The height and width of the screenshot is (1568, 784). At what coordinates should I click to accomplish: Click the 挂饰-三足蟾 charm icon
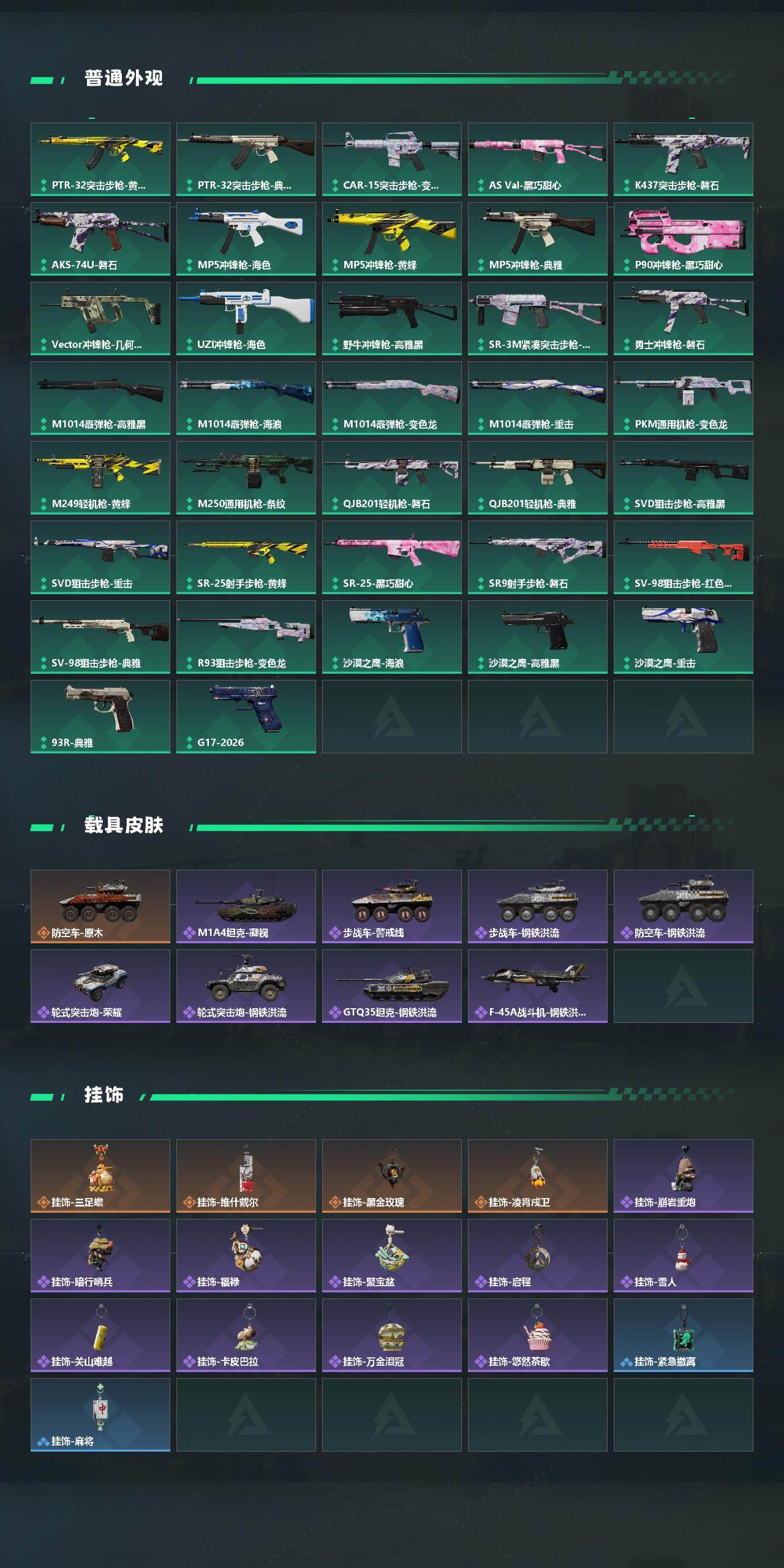pyautogui.click(x=100, y=1176)
